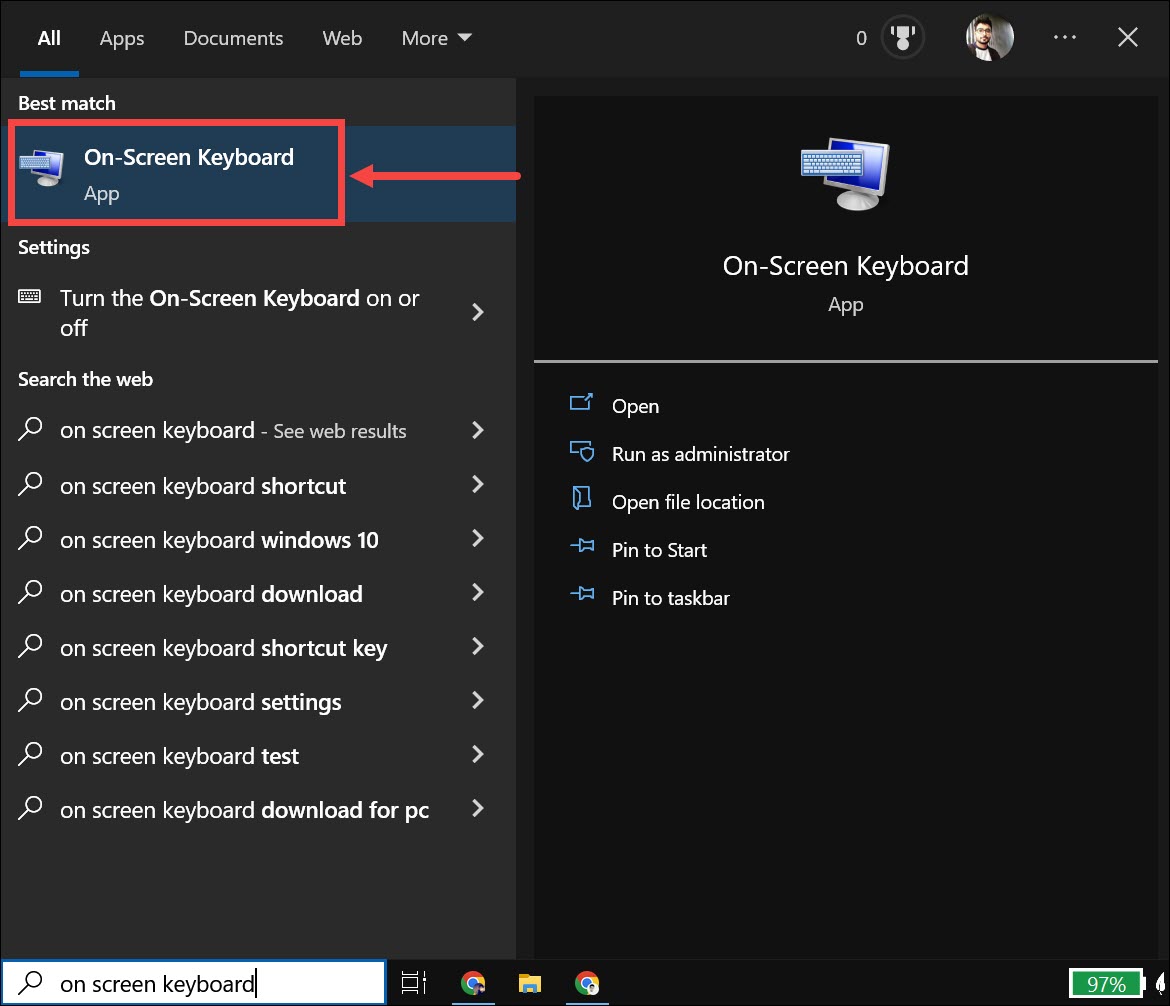Image resolution: width=1170 pixels, height=1006 pixels.
Task: Open the More filter dropdown
Action: click(x=435, y=38)
